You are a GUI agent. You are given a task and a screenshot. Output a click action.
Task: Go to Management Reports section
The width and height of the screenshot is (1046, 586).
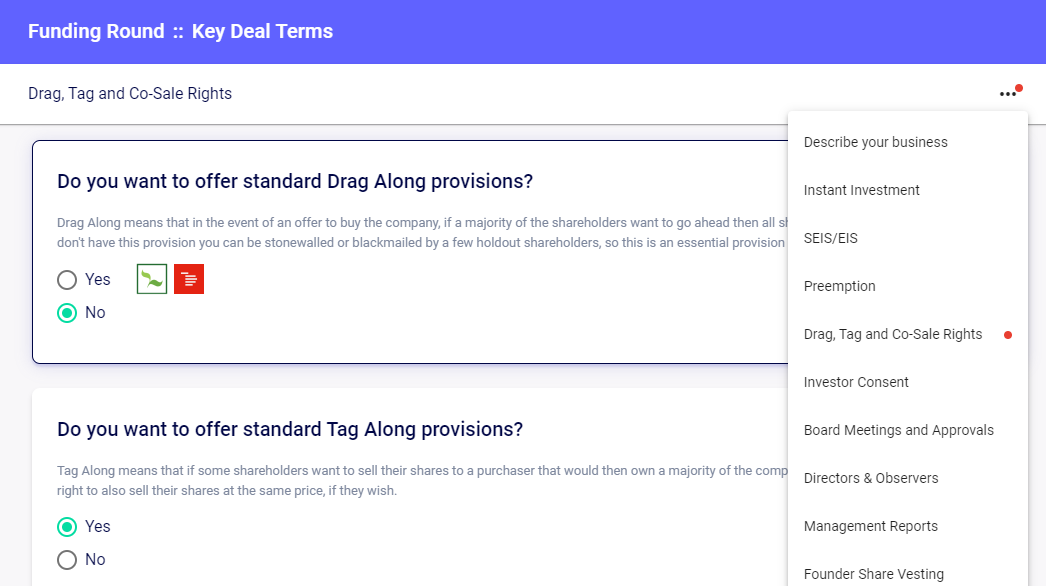point(870,526)
